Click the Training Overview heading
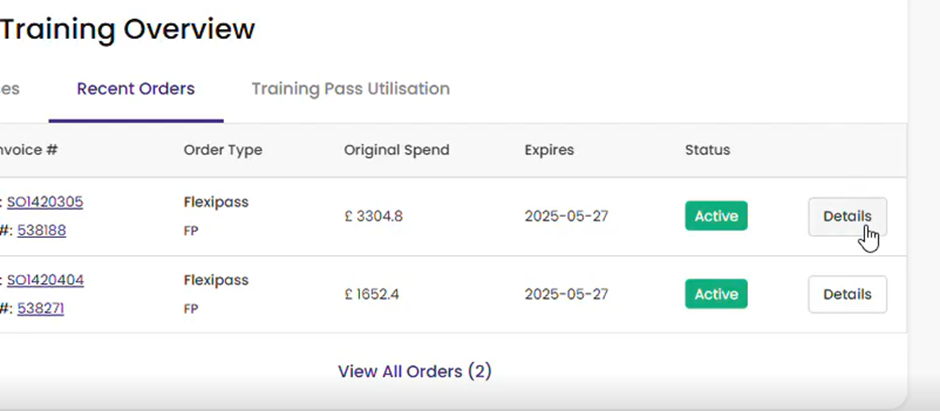Viewport: 940px width, 411px height. click(x=128, y=29)
